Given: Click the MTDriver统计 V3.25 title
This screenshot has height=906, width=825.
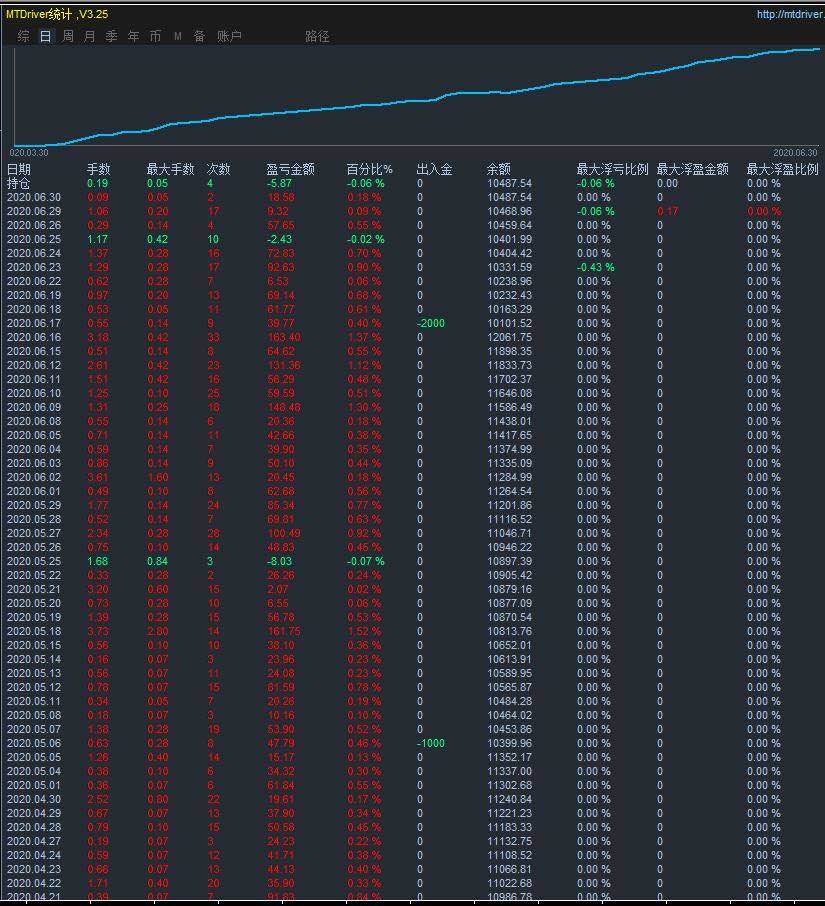Looking at the screenshot, I should pos(57,14).
